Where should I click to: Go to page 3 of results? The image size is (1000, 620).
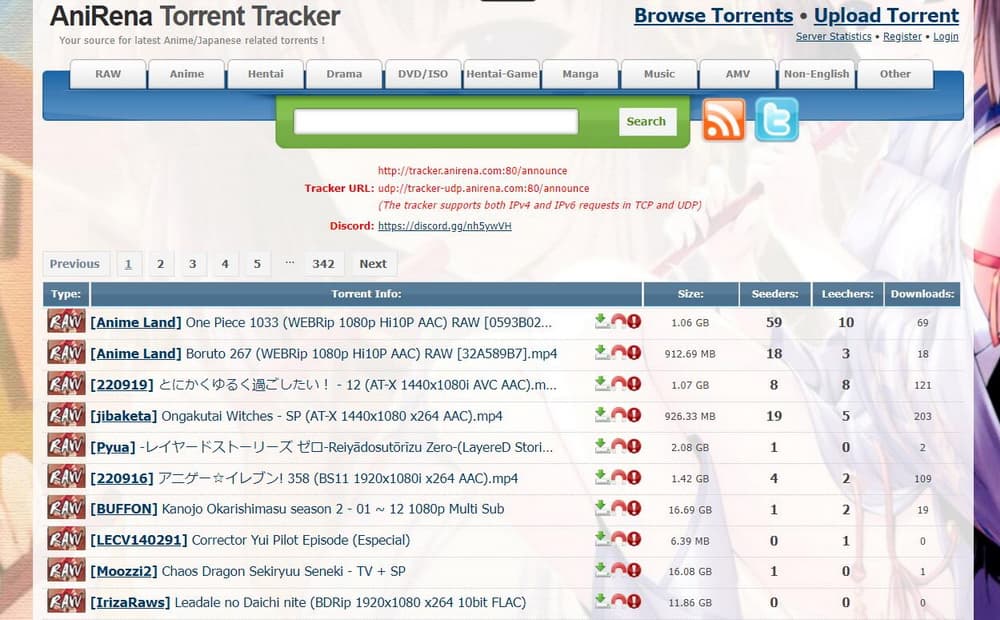tap(192, 263)
